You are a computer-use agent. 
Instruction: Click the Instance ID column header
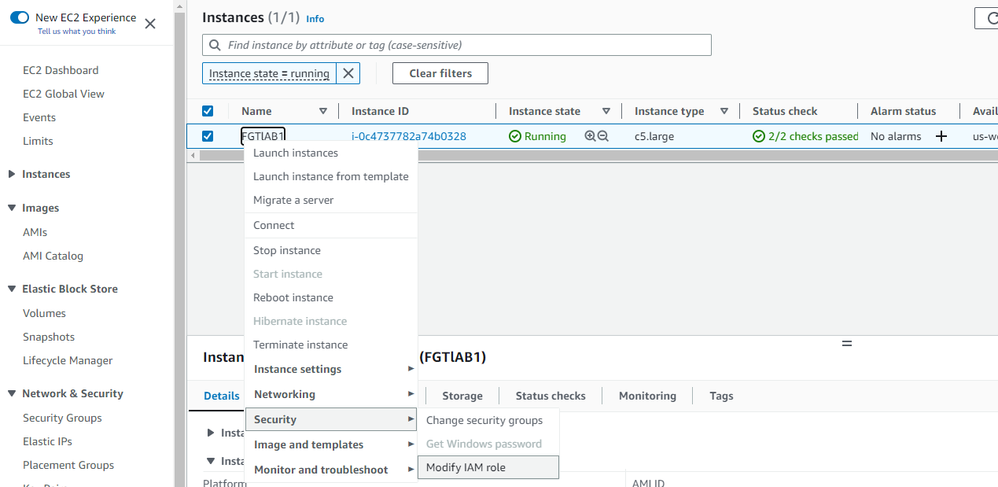(380, 111)
